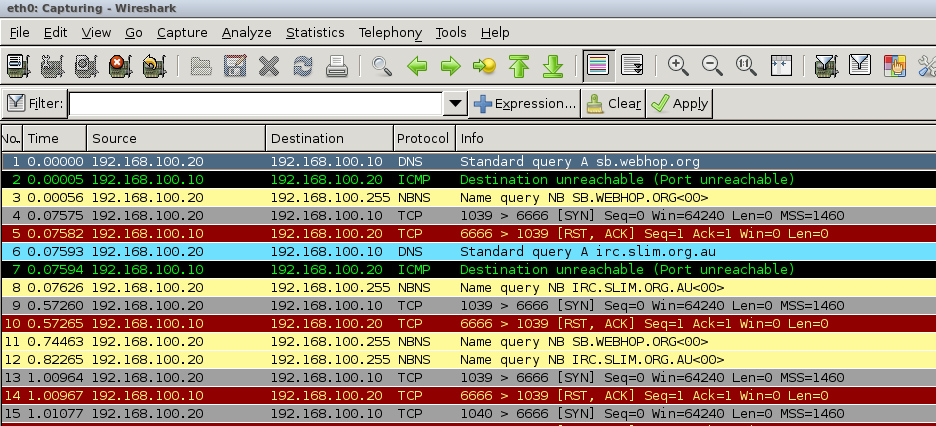
Task: Open the View menu
Action: click(x=96, y=32)
